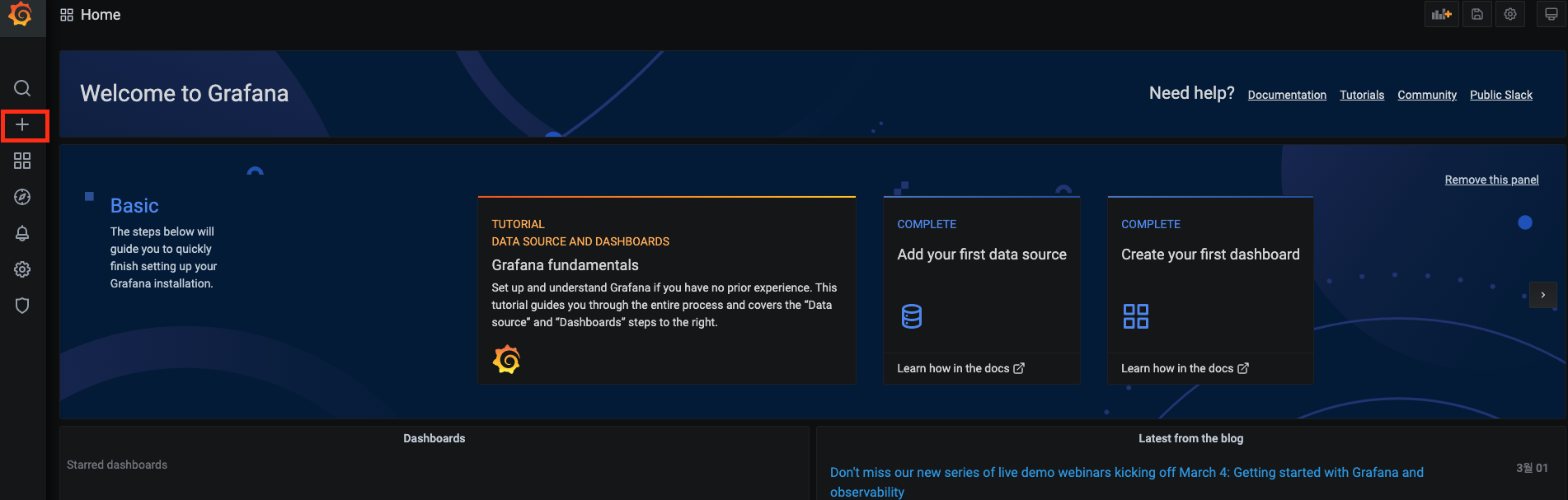1568x500 pixels.
Task: Open the Grafana fundamentals tutorial card
Action: [x=667, y=290]
